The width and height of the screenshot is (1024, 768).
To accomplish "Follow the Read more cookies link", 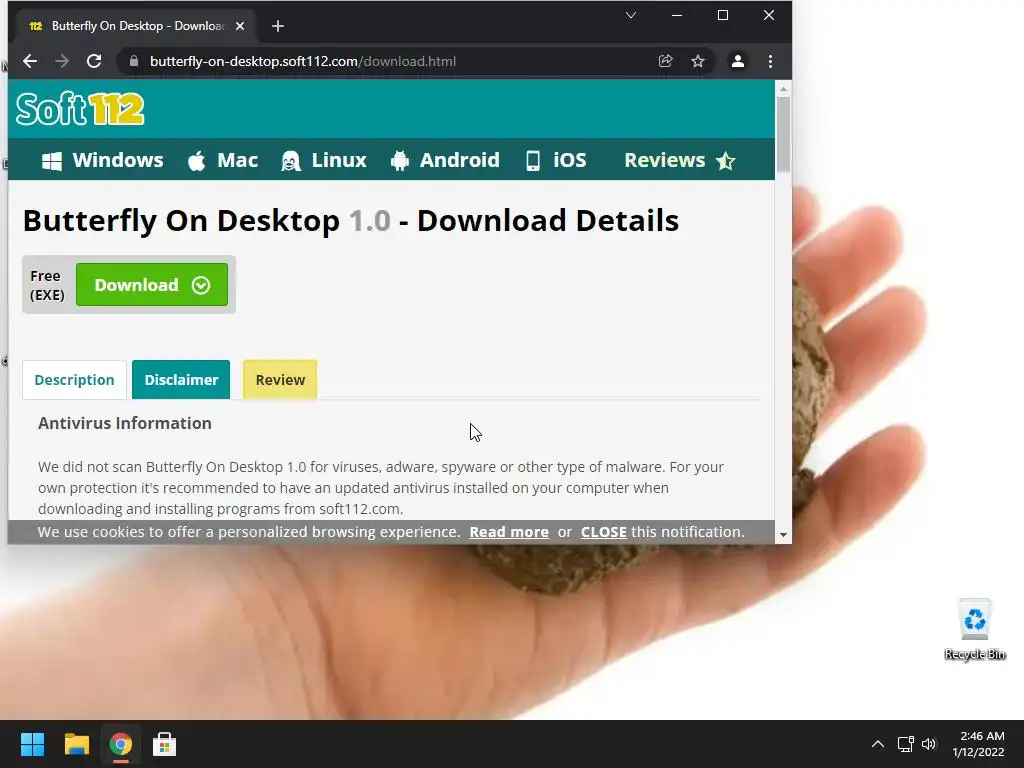I will tap(509, 532).
